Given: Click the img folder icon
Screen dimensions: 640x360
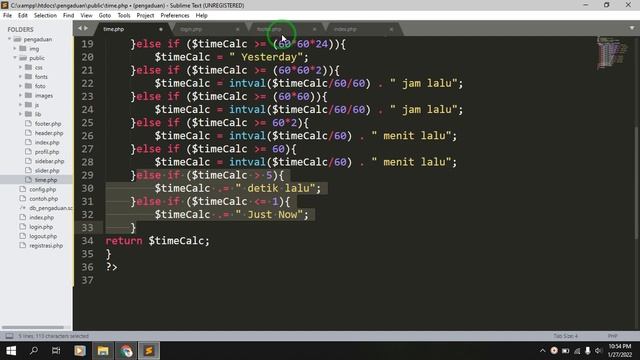Looking at the screenshot, I should [23, 49].
